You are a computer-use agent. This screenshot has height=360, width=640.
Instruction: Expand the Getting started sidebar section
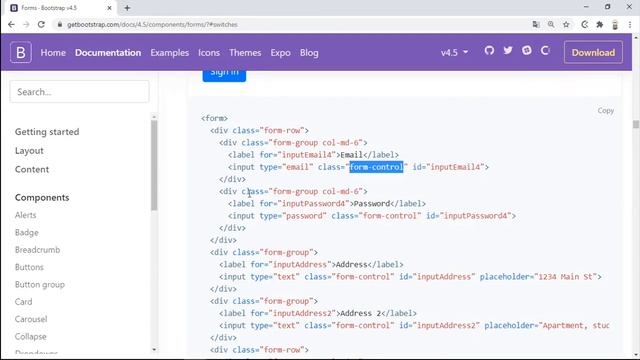pos(47,132)
